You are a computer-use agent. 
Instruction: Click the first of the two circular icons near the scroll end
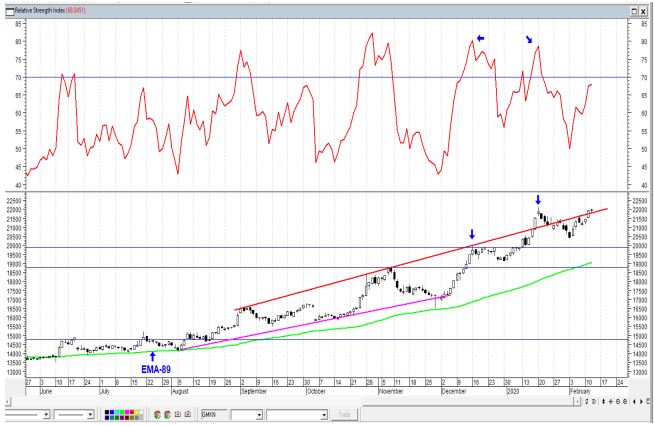click(618, 401)
